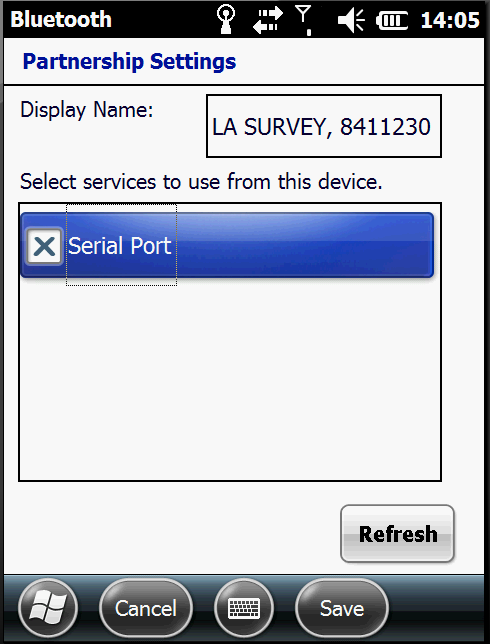The width and height of the screenshot is (490, 644).
Task: Cancel the partnership settings
Action: click(x=146, y=607)
